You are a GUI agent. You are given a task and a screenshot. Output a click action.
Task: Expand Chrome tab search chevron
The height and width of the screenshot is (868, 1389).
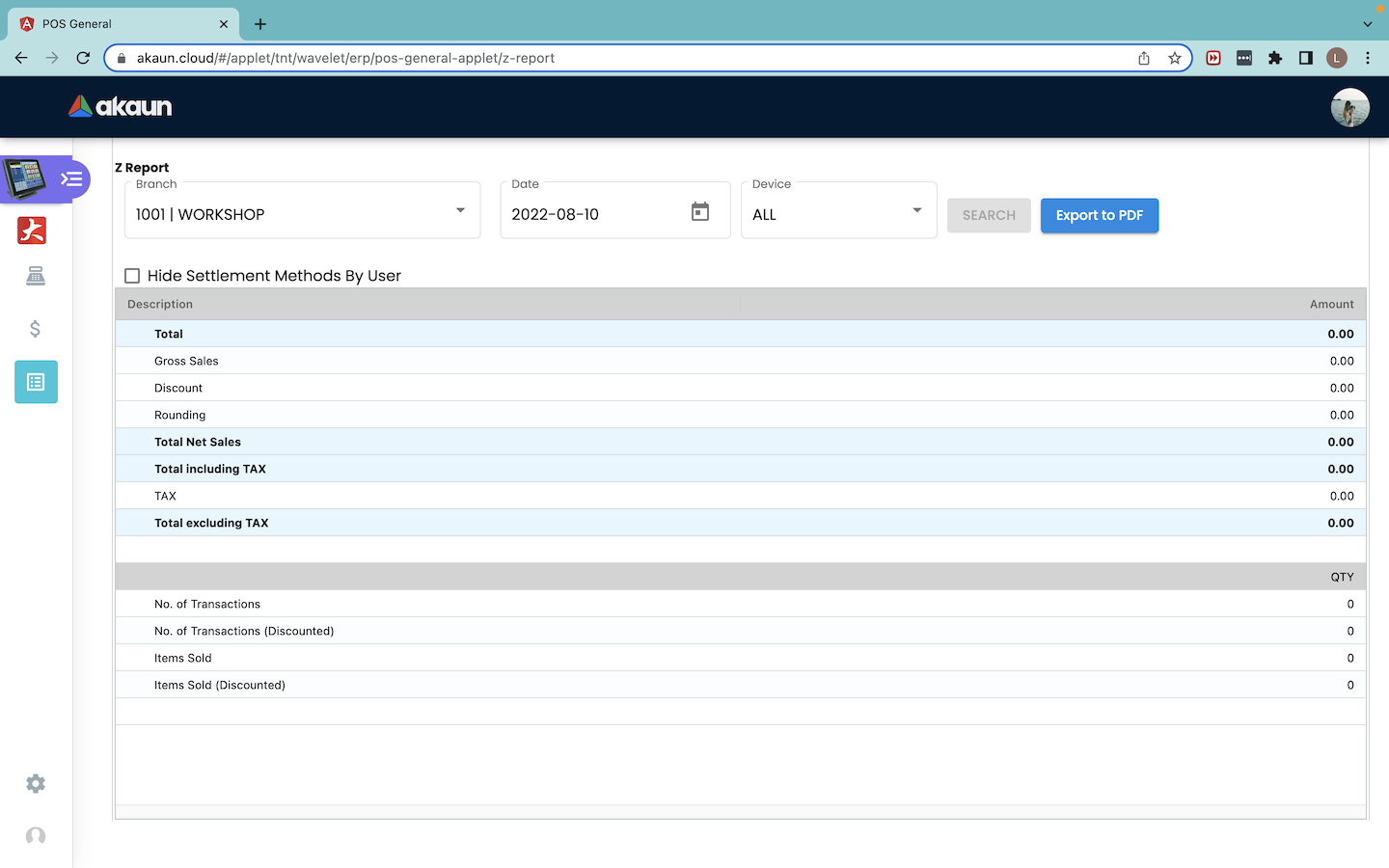click(x=1367, y=24)
